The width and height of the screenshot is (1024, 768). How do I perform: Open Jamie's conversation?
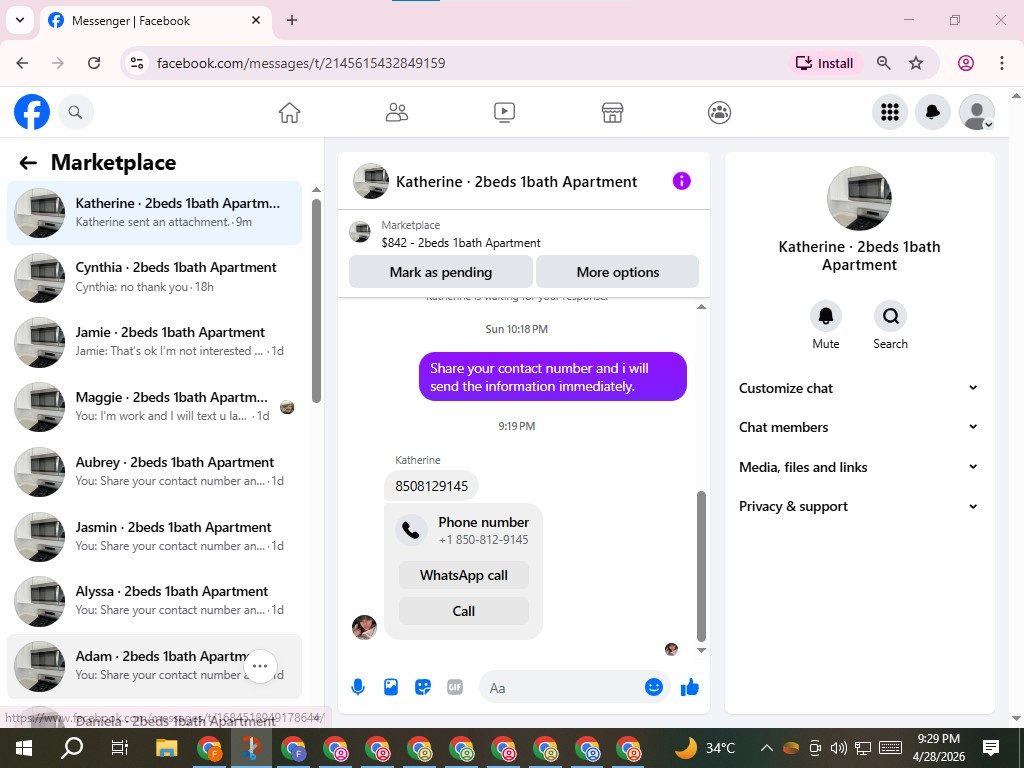click(x=155, y=342)
